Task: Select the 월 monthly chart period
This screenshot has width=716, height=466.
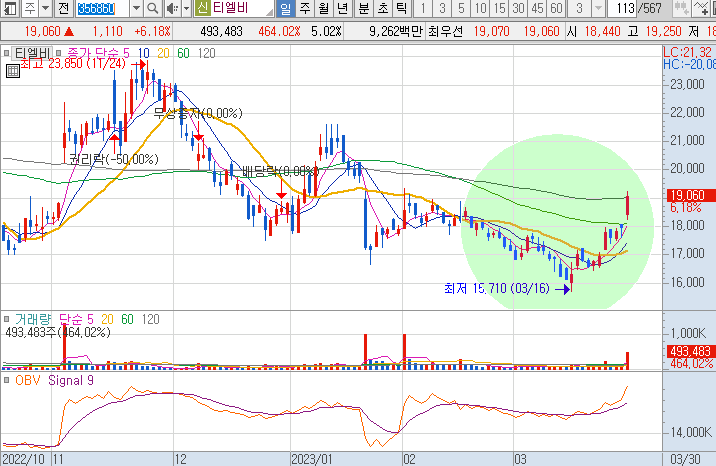Action: 324,8
